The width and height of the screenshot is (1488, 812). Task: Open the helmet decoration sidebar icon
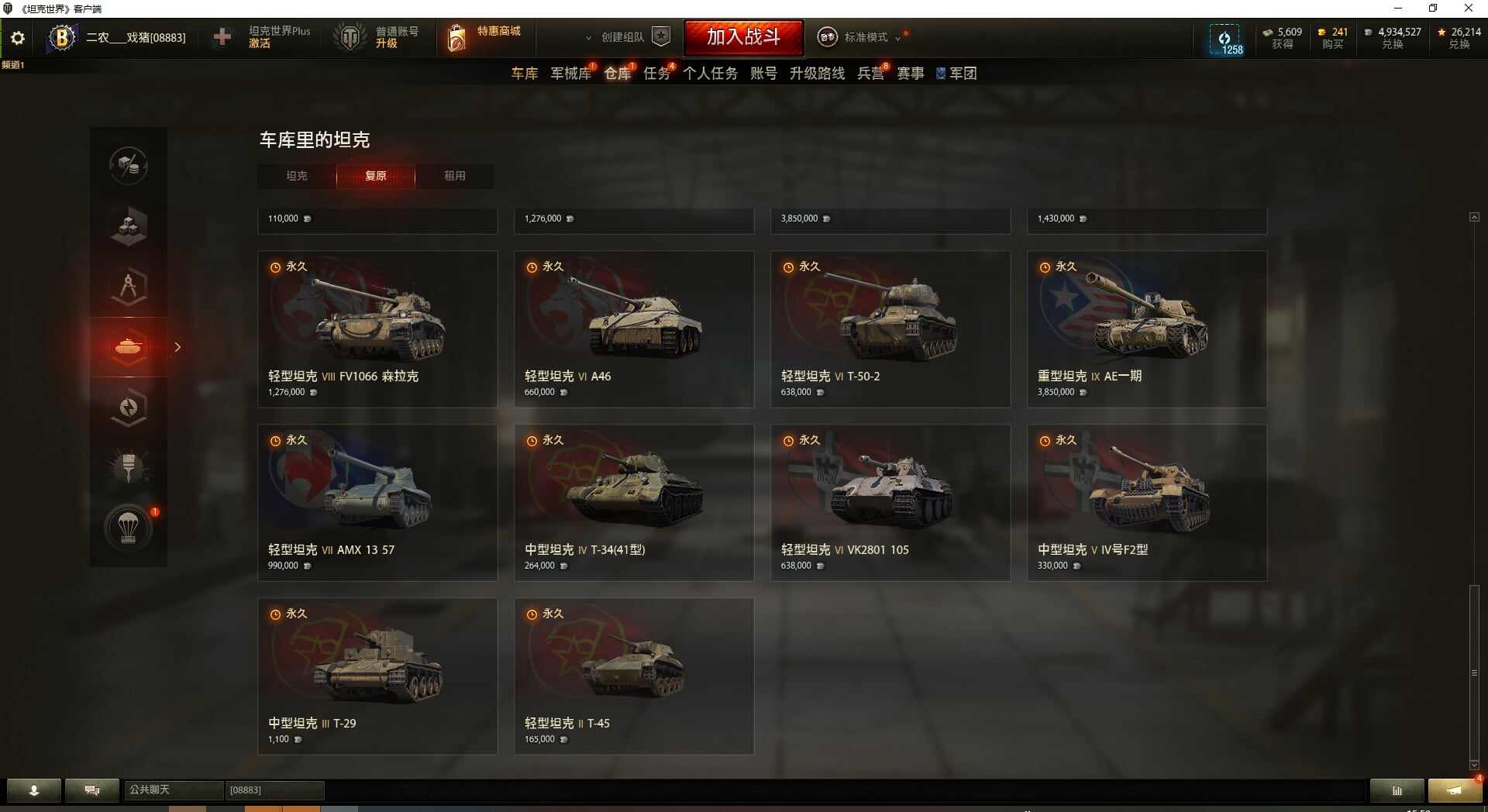[129, 468]
